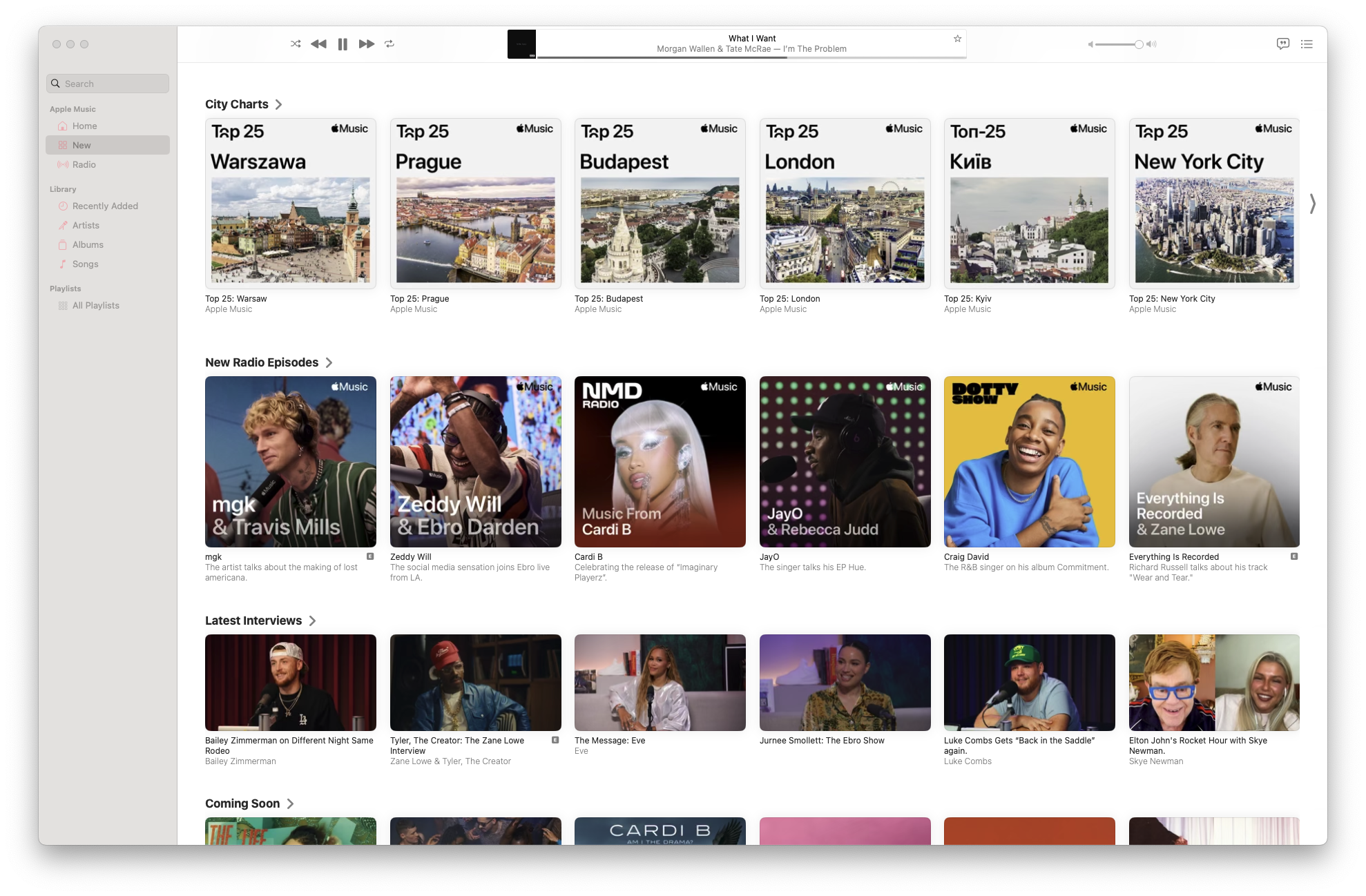Open Albums in the library

click(x=108, y=244)
